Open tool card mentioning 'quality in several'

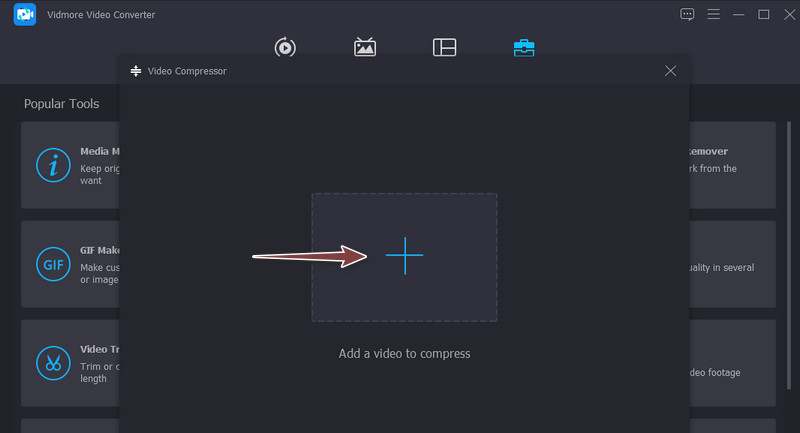coord(732,264)
